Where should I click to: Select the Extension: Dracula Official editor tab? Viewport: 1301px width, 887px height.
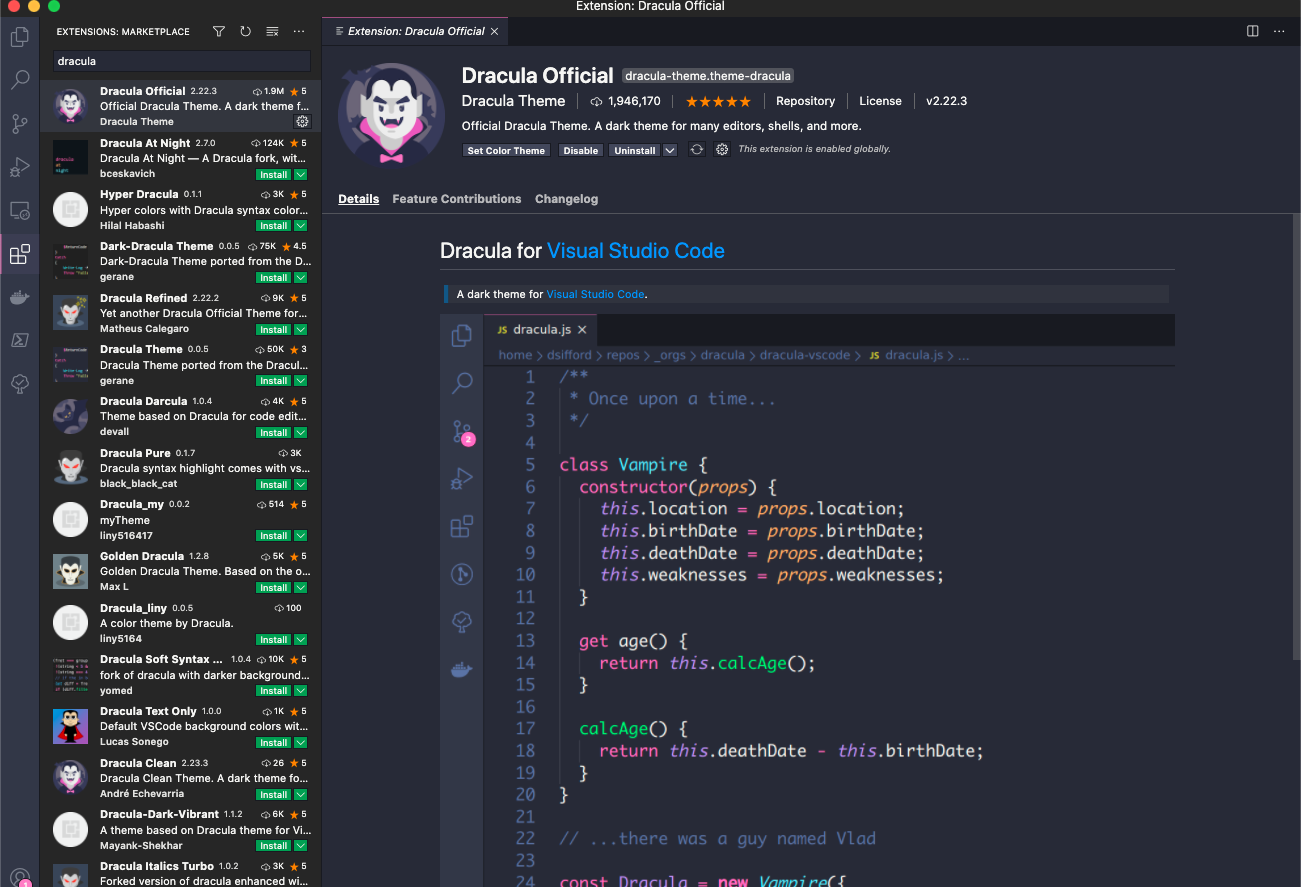(x=416, y=31)
